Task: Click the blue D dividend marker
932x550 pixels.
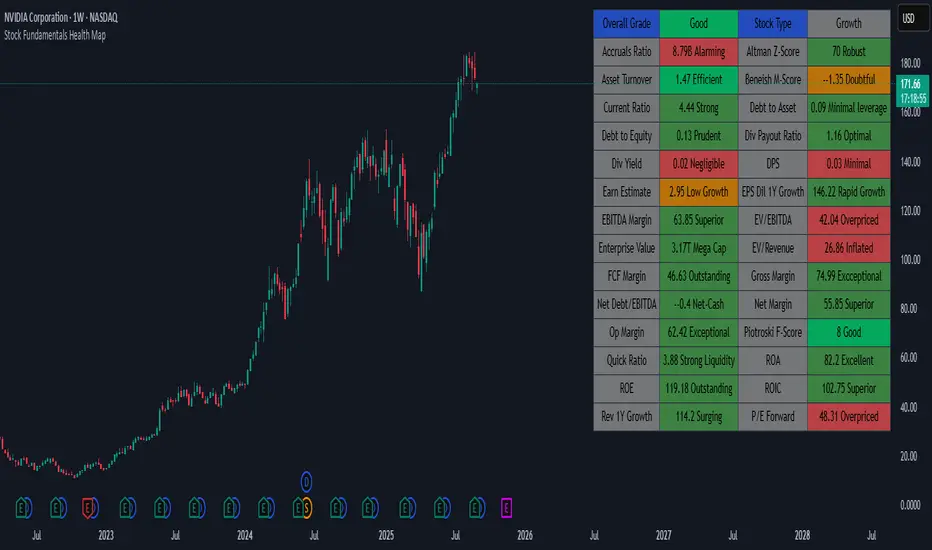Action: 306,482
